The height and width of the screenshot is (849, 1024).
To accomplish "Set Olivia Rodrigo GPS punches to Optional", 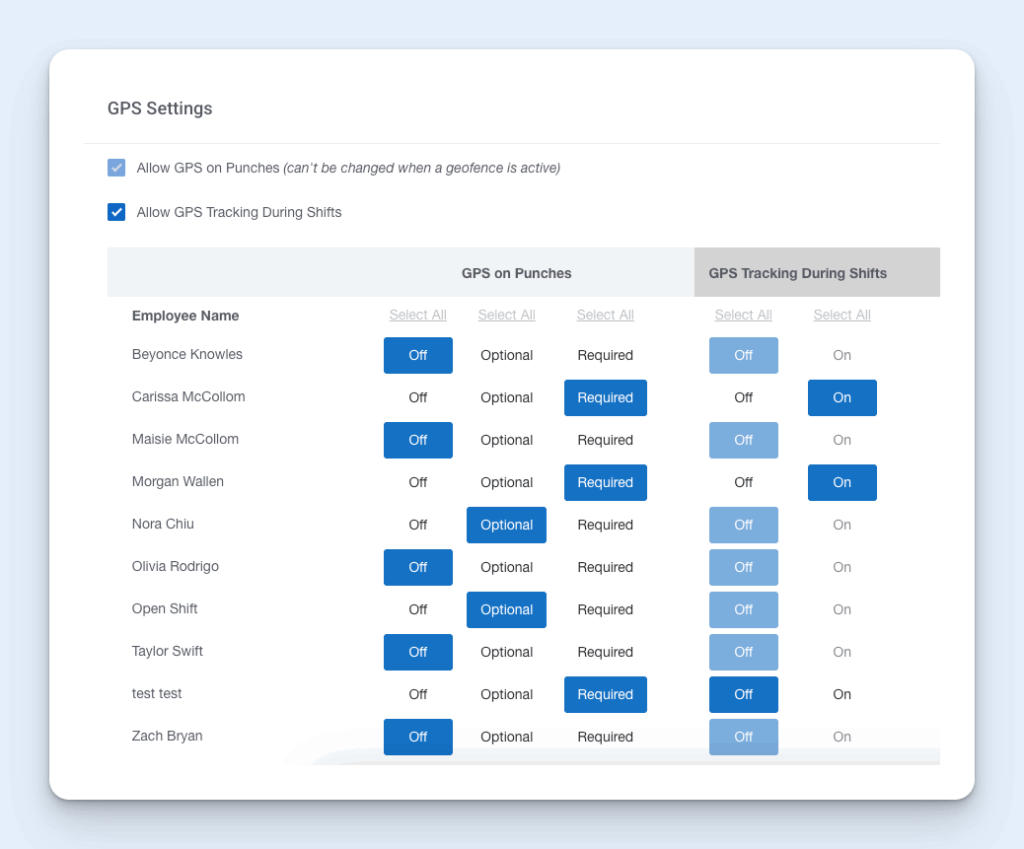I will tap(506, 567).
